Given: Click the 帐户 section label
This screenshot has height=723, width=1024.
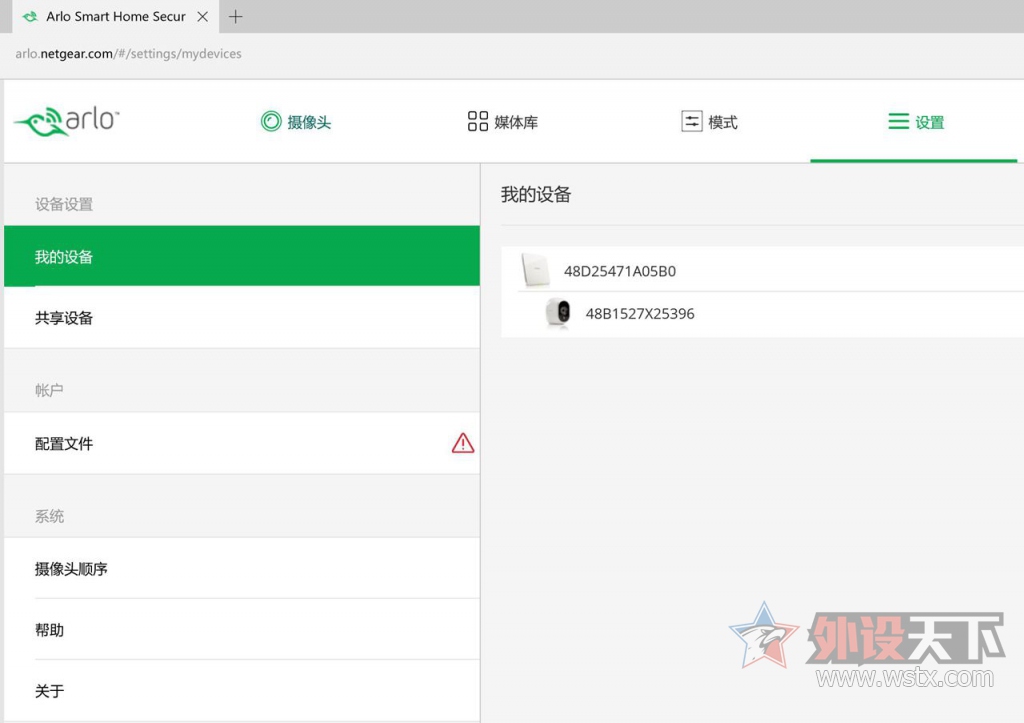Looking at the screenshot, I should pyautogui.click(x=49, y=390).
